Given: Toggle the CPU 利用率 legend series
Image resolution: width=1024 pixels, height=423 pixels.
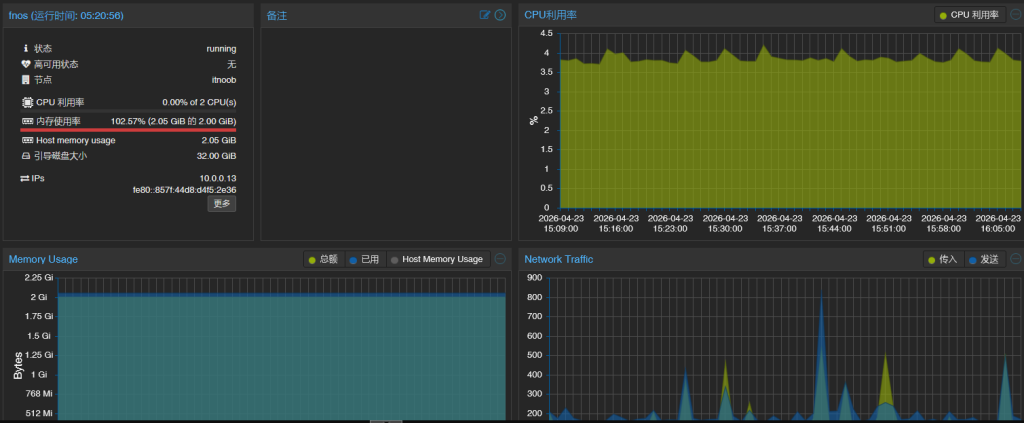Looking at the screenshot, I should click(x=970, y=15).
